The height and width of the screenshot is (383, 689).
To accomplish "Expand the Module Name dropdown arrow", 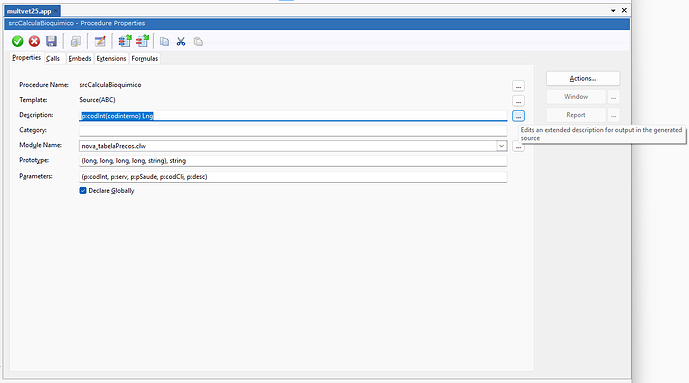I will pyautogui.click(x=501, y=146).
